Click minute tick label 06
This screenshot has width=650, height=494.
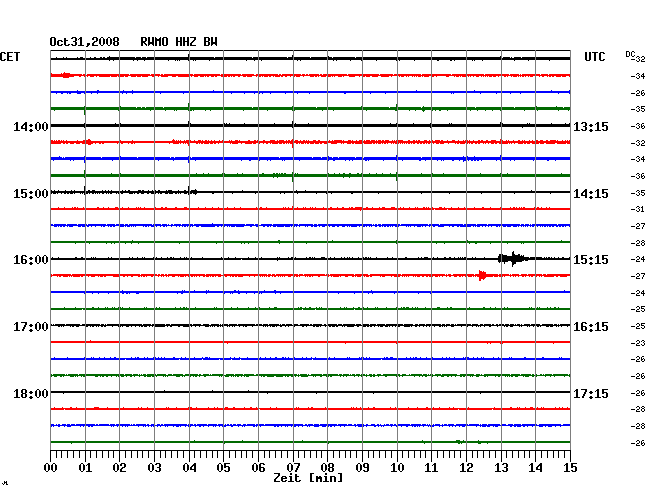(258, 468)
